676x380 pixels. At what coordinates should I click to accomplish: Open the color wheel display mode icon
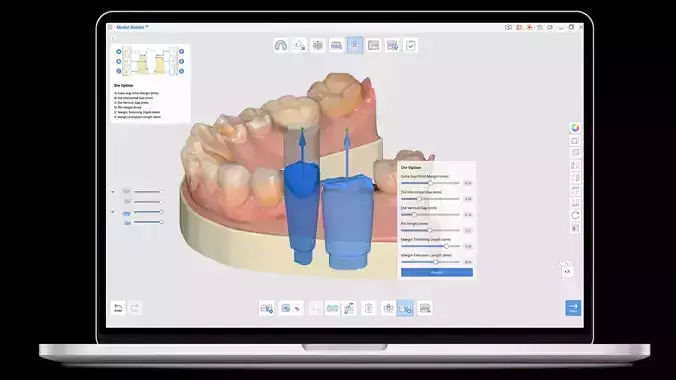coord(575,128)
